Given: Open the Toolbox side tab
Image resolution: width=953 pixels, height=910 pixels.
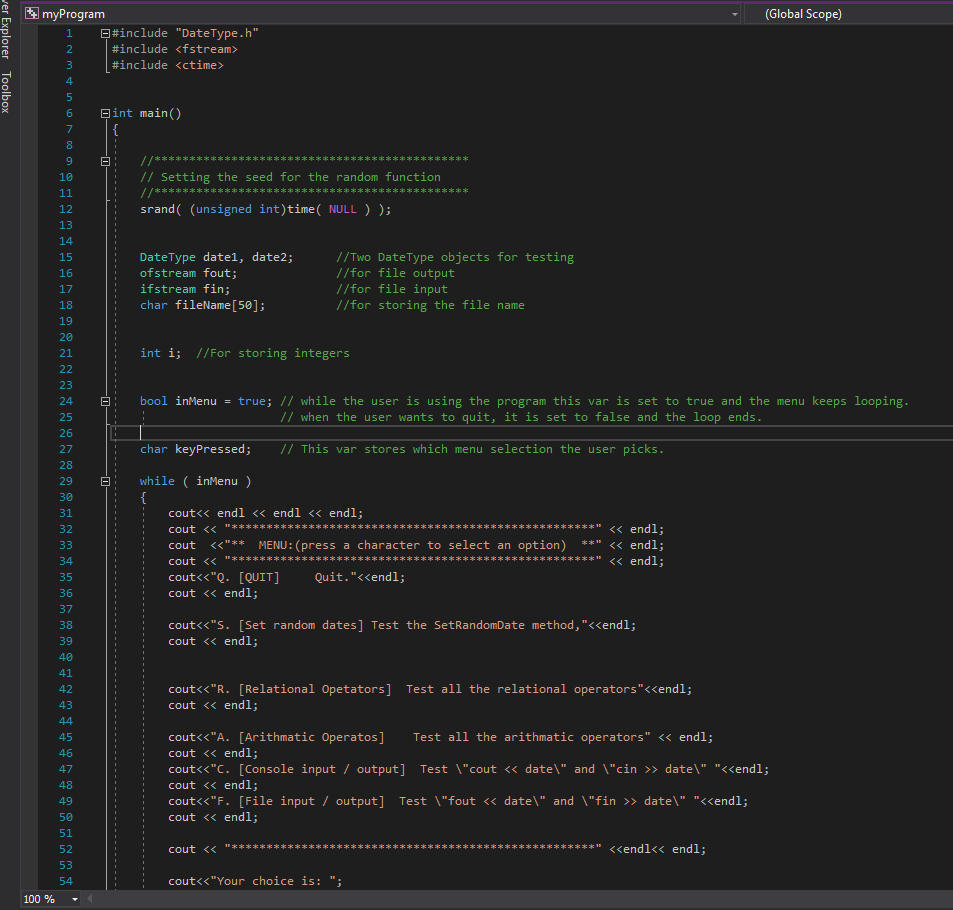Looking at the screenshot, I should tap(7, 92).
